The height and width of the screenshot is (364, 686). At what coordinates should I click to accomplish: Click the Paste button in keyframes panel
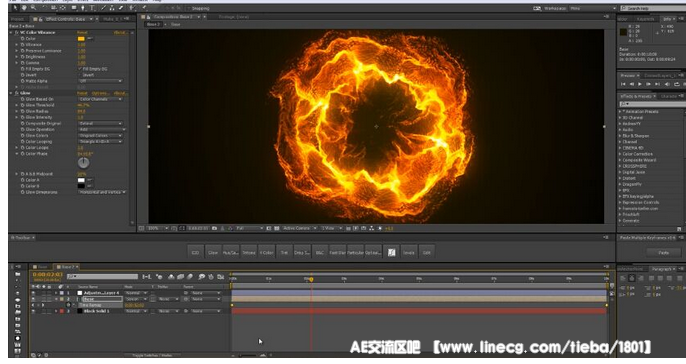(x=664, y=252)
